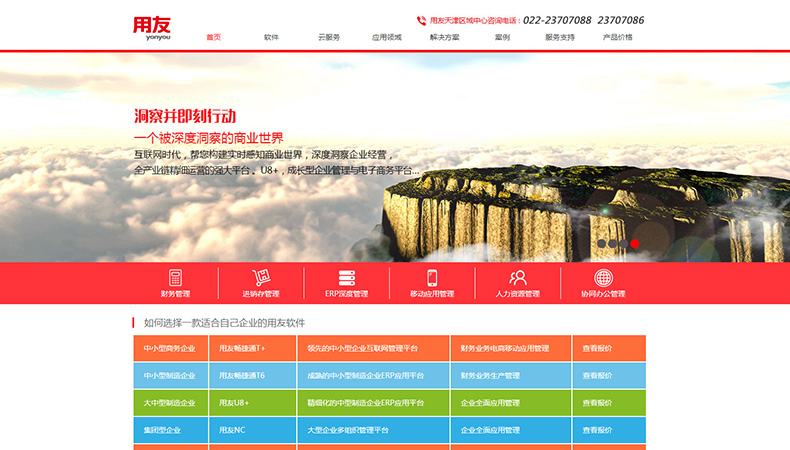Image resolution: width=790 pixels, height=450 pixels.
Task: Expand the 云服务 navigation menu
Action: (x=329, y=37)
